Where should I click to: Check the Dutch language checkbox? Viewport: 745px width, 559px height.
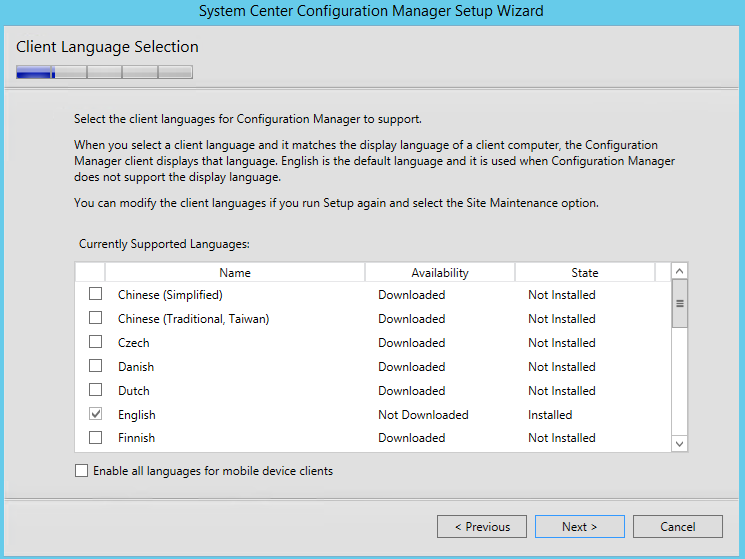click(96, 390)
